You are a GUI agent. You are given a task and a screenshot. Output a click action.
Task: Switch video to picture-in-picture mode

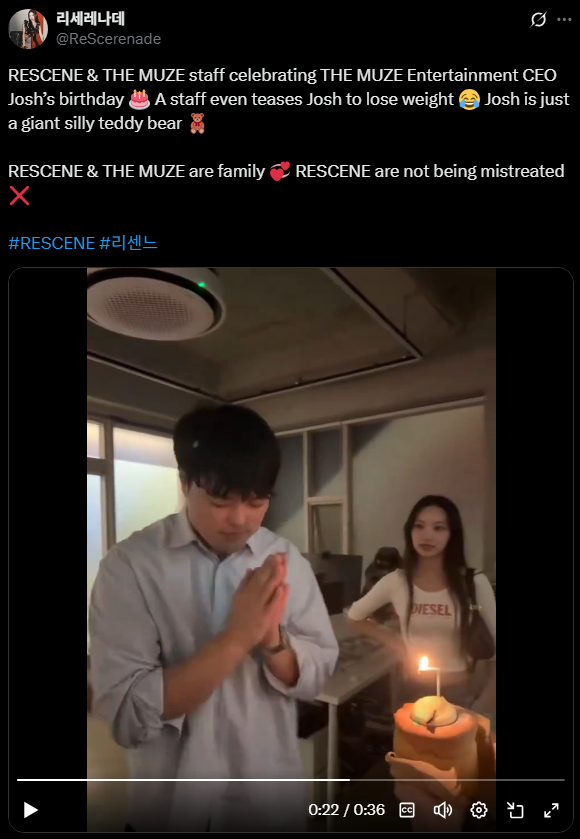[x=515, y=810]
